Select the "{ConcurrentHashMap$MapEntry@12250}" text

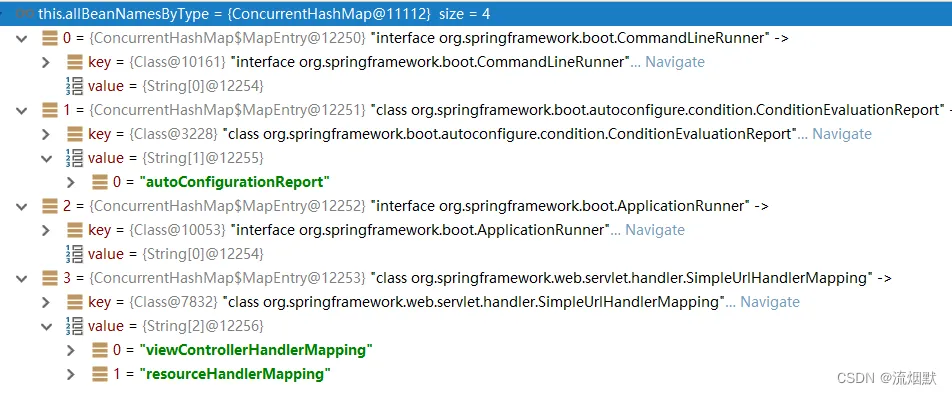(x=227, y=38)
